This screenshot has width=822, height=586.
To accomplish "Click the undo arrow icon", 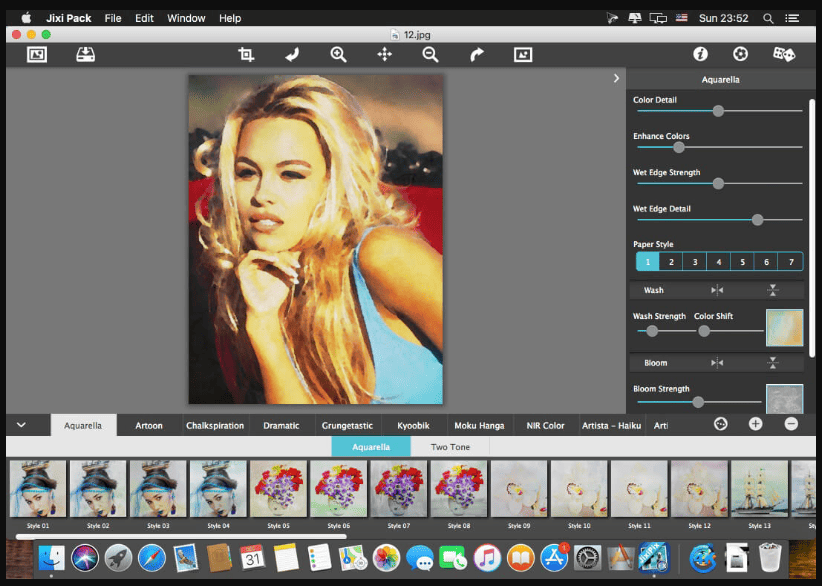I will pos(292,55).
